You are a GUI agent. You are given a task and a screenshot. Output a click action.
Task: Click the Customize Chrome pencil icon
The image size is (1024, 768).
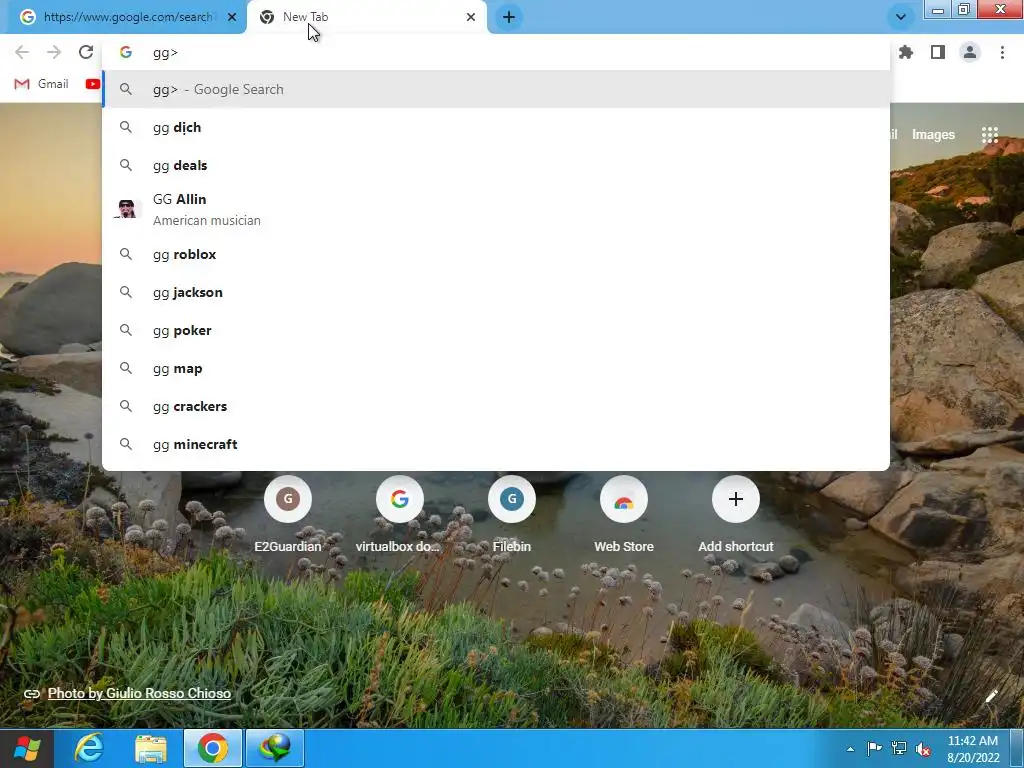(x=991, y=696)
